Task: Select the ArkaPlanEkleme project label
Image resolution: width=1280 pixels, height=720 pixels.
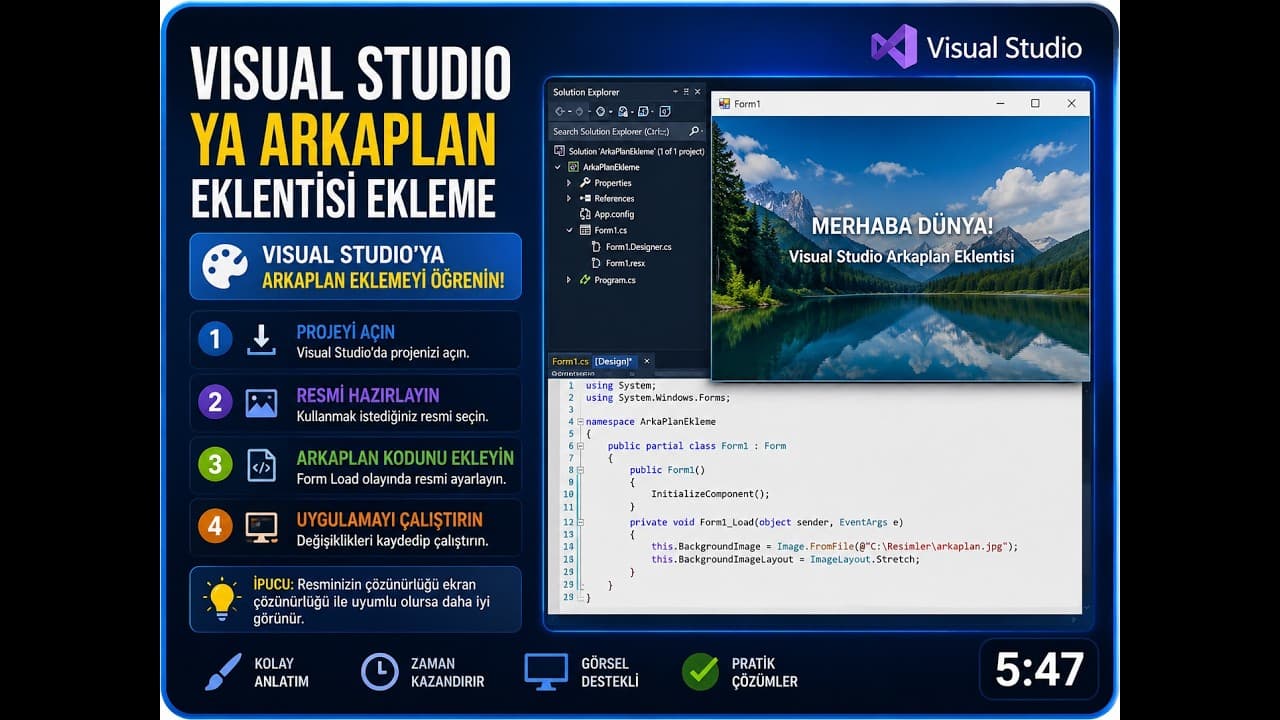Action: (611, 167)
